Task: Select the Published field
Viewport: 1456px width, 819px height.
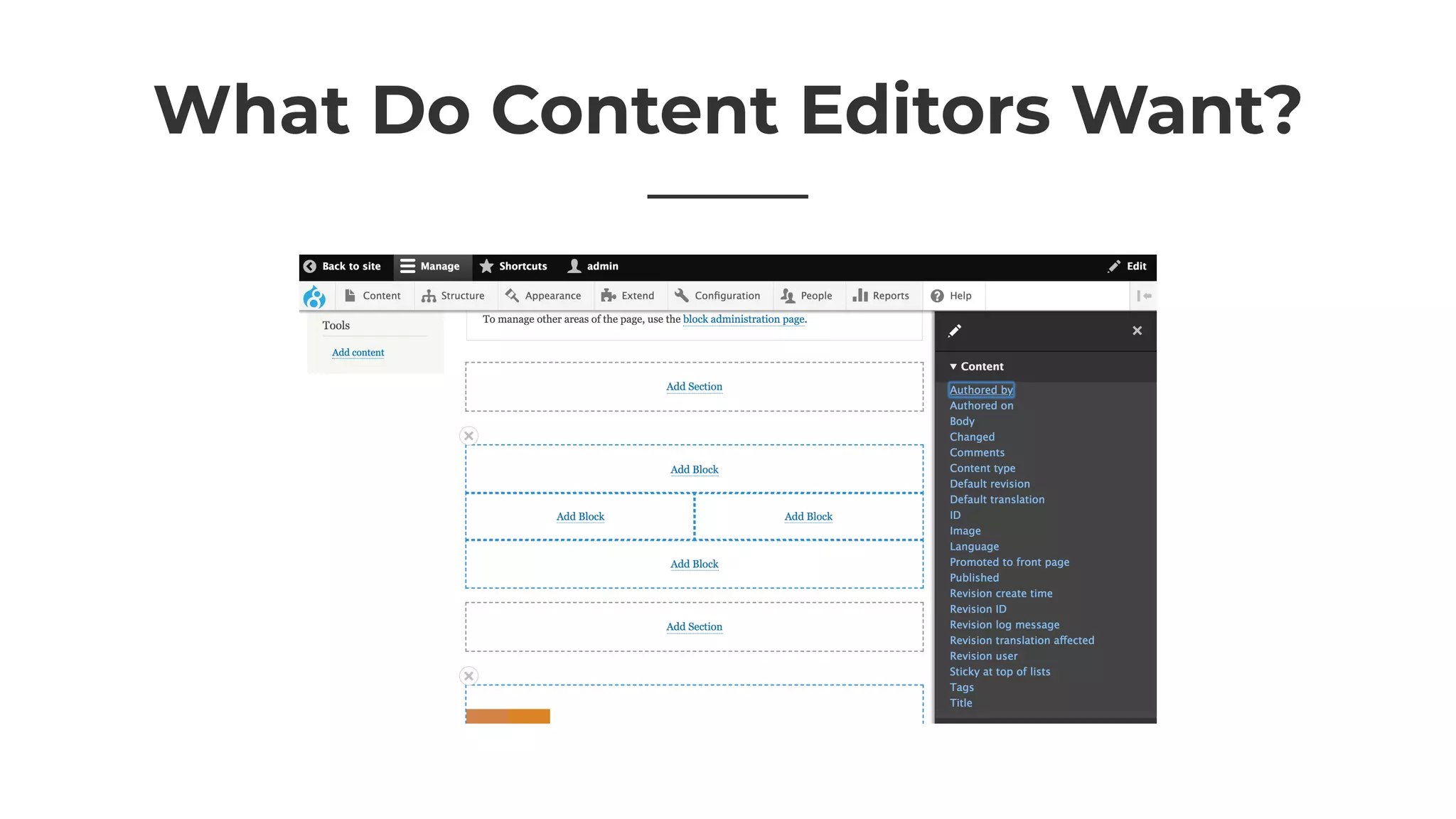Action: [974, 578]
